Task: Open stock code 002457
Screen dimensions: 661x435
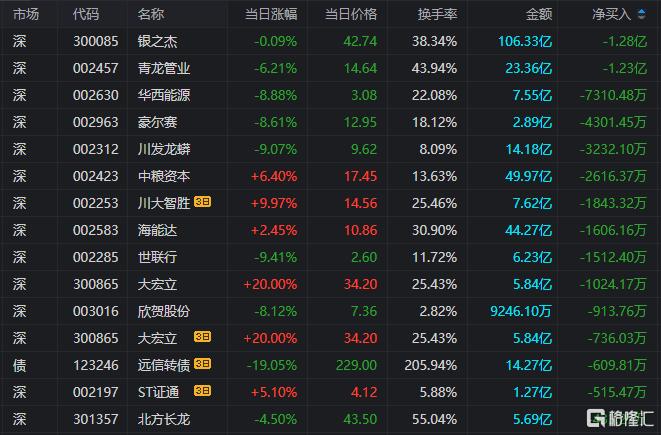Action: [x=96, y=68]
